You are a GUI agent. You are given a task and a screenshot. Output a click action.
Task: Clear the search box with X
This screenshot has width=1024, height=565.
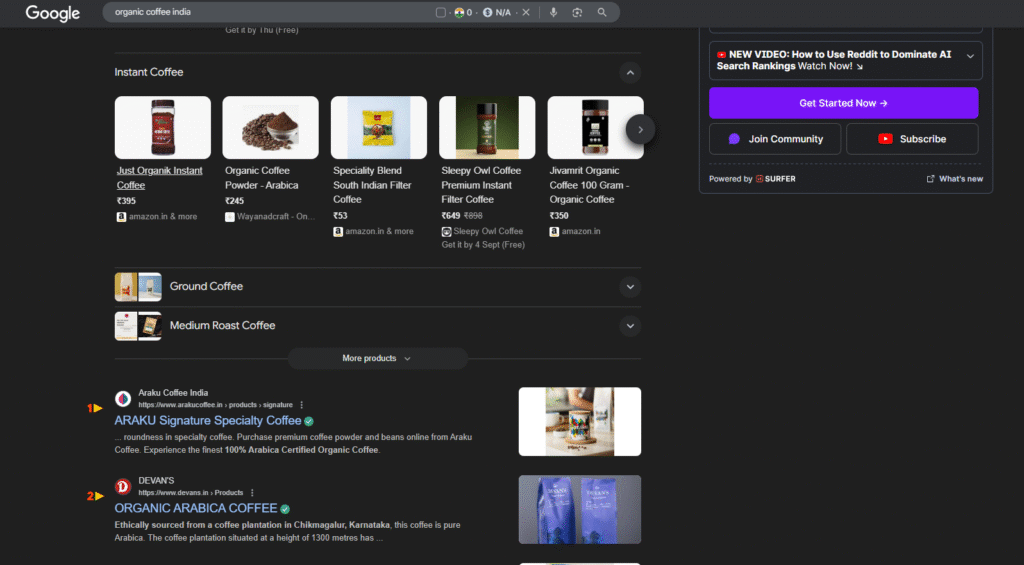coord(526,12)
